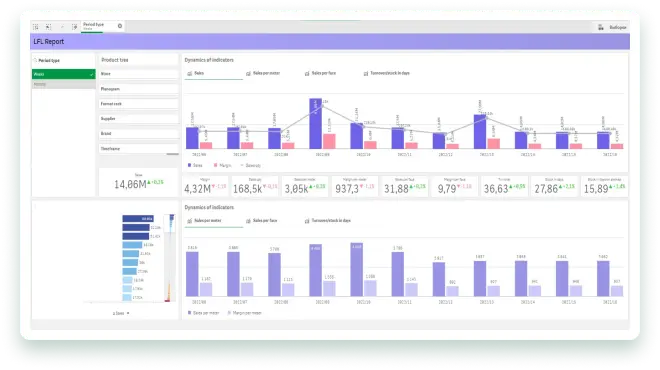Click the 36,63 KPI value
The height and width of the screenshot is (370, 660).
[x=496, y=189]
